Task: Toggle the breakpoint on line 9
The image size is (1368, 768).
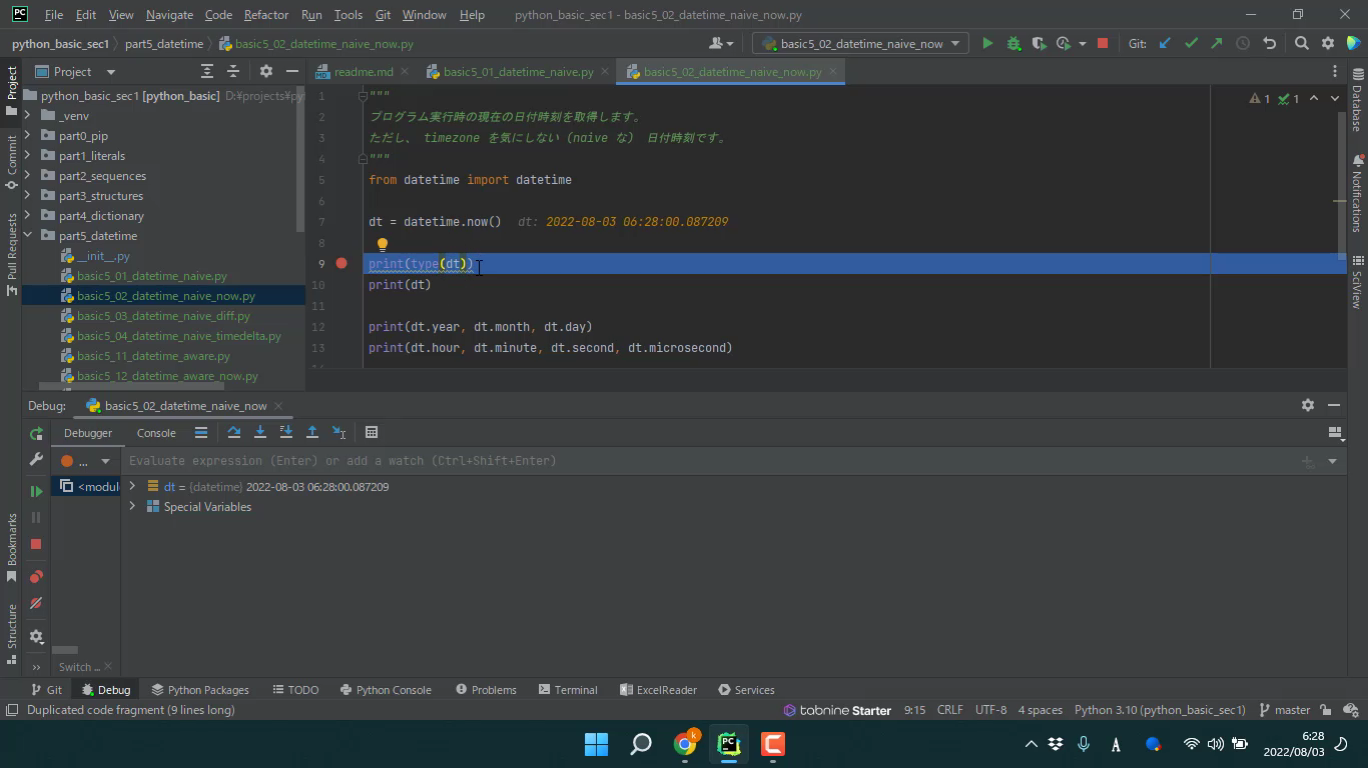Action: 341,264
